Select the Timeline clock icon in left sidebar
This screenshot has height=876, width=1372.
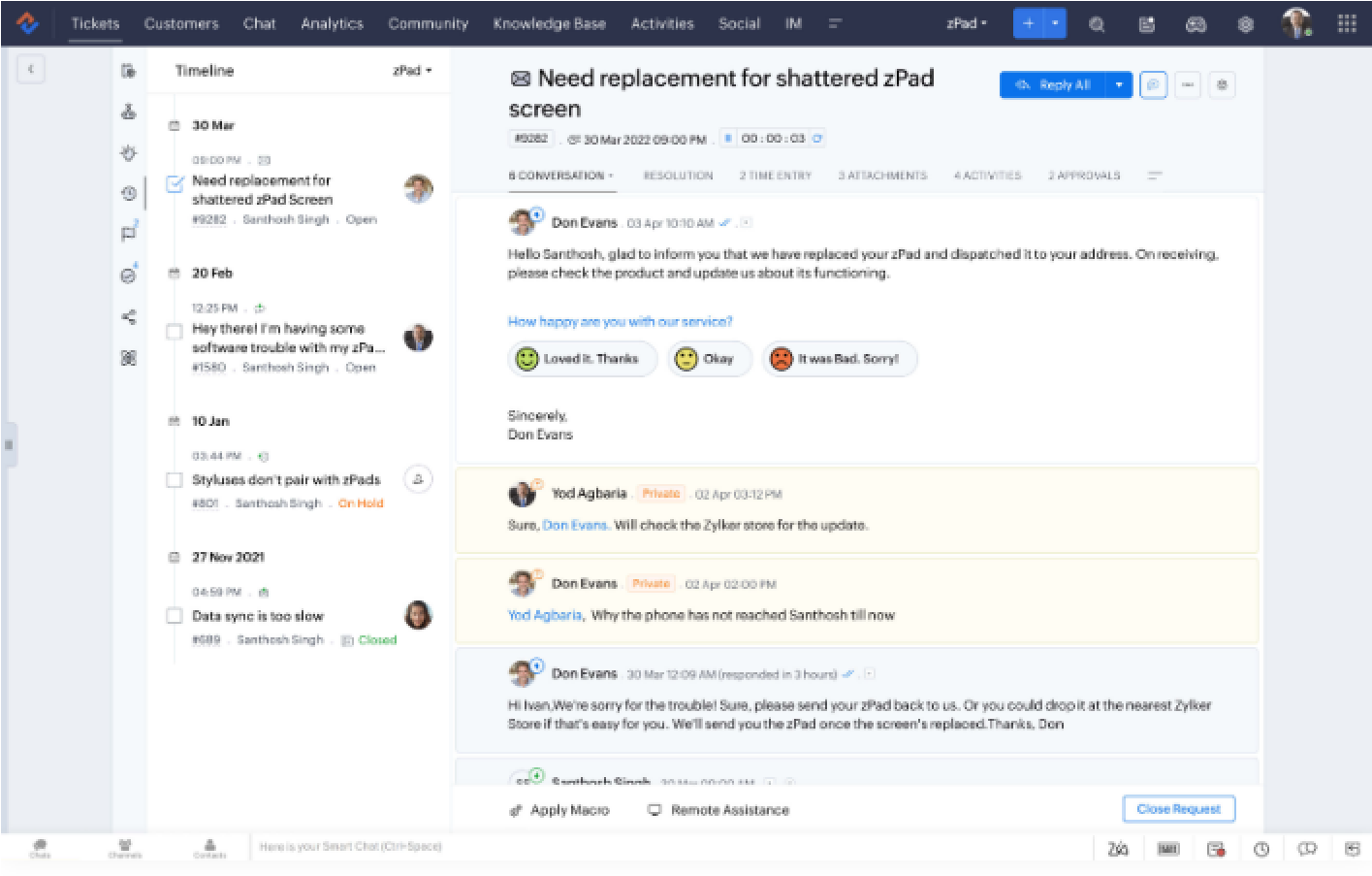(x=129, y=194)
